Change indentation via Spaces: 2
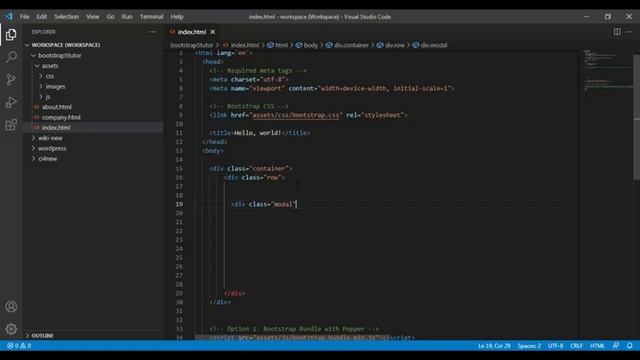Screen dimensions: 640x360 pos(529,346)
